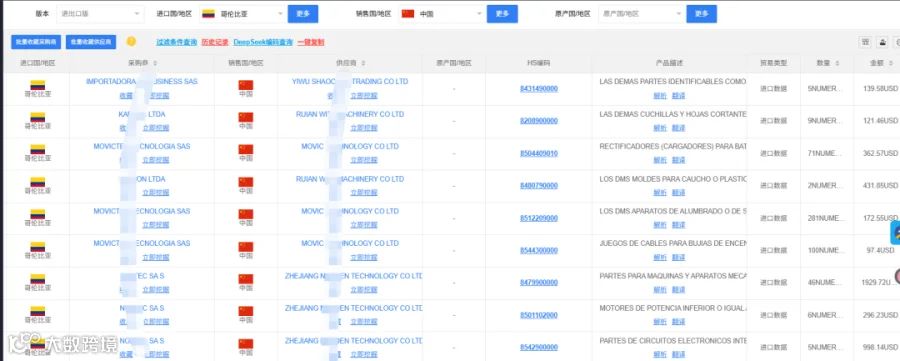Open the 历史记录 link

click(215, 42)
